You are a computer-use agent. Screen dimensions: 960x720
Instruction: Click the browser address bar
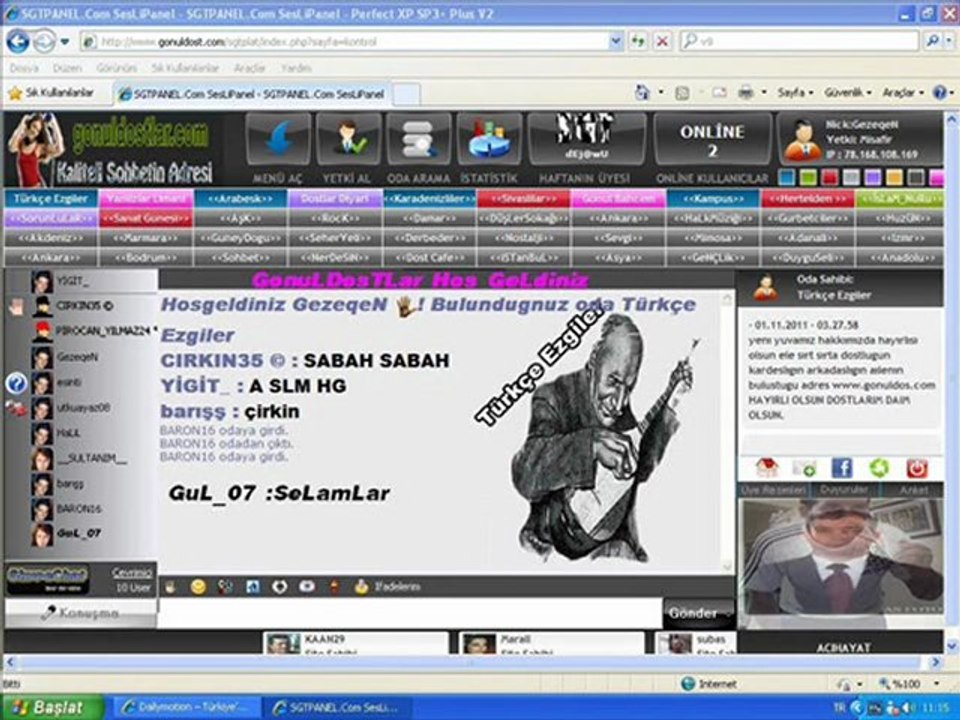(x=352, y=42)
